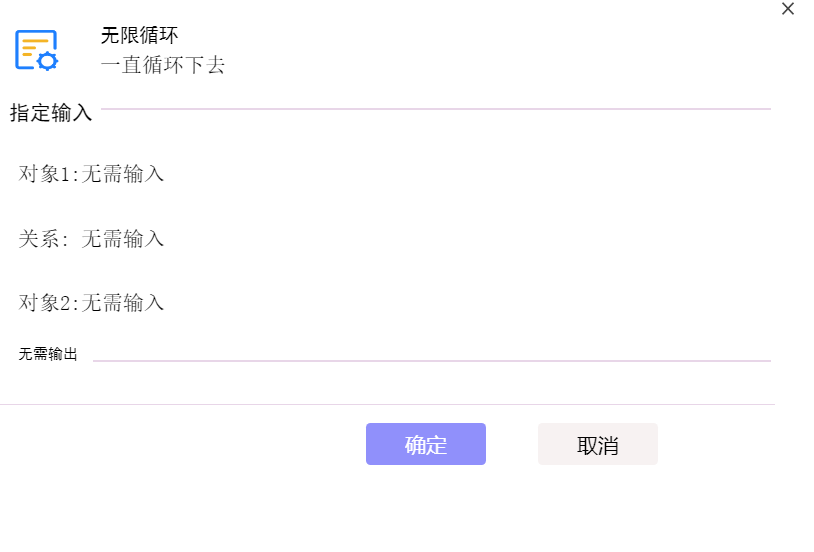Click the 无需输出 section label
Screen dimensions: 814x552
point(48,354)
